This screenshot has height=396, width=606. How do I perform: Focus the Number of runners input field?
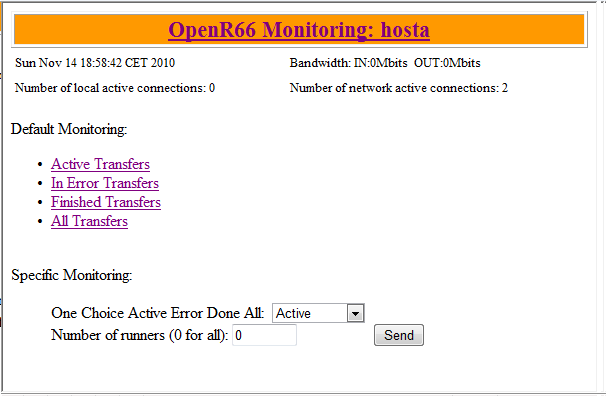click(264, 335)
